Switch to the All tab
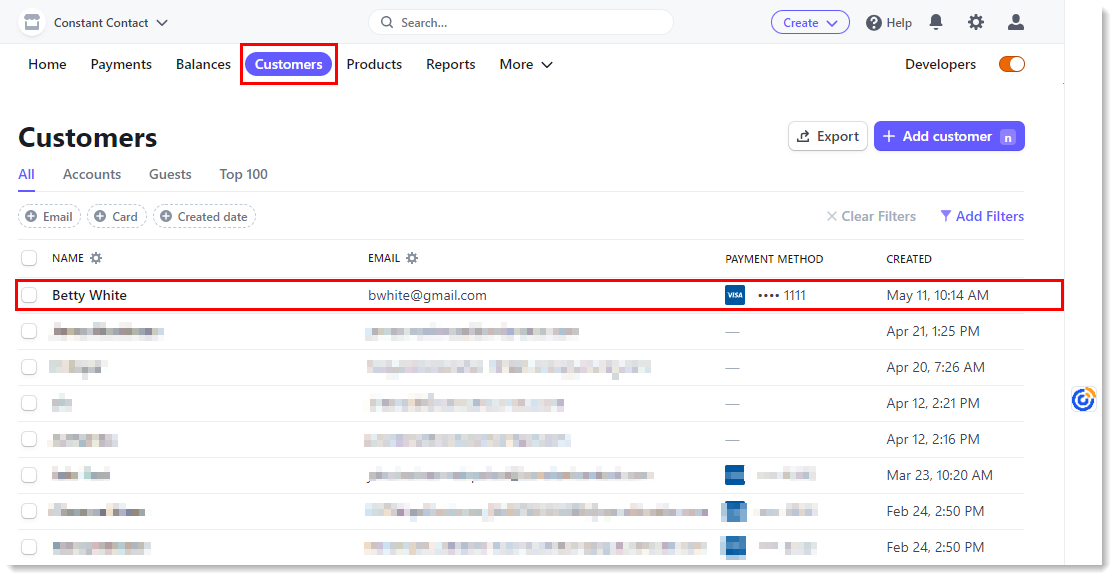Image resolution: width=1117 pixels, height=580 pixels. (x=26, y=174)
